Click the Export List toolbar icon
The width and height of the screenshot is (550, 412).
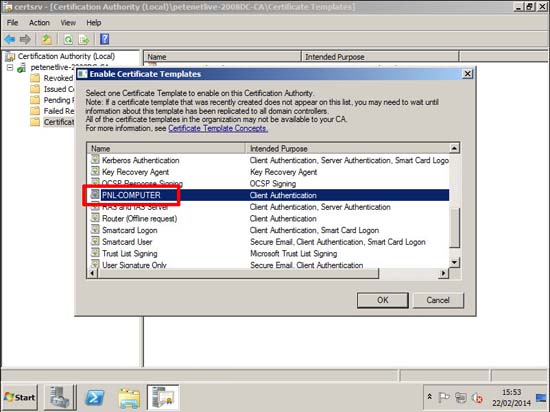coord(84,39)
